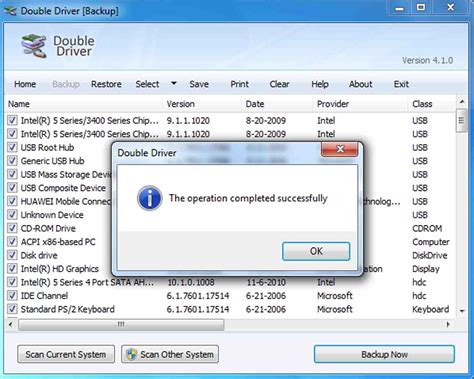
Task: Uncheck the Disk drive checkbox
Action: pos(12,255)
